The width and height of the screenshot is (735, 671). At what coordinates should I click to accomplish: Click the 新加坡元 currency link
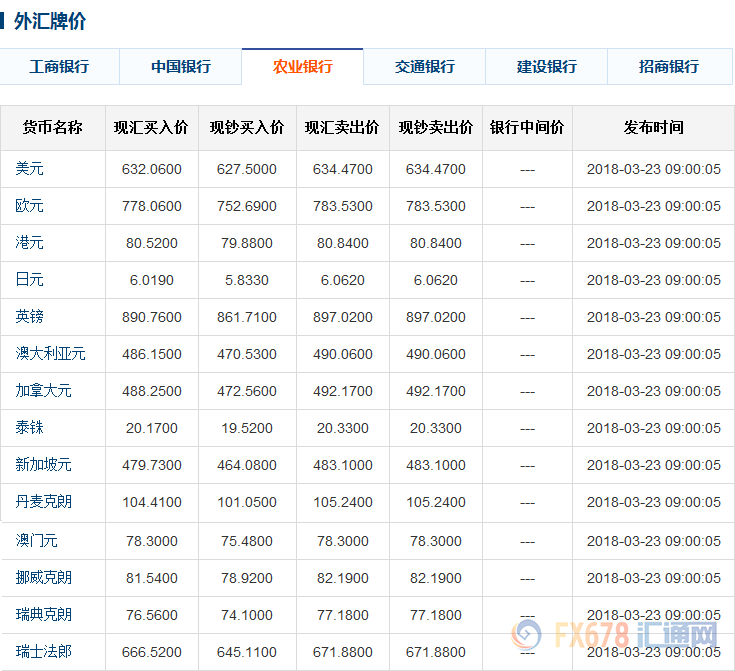[44, 465]
